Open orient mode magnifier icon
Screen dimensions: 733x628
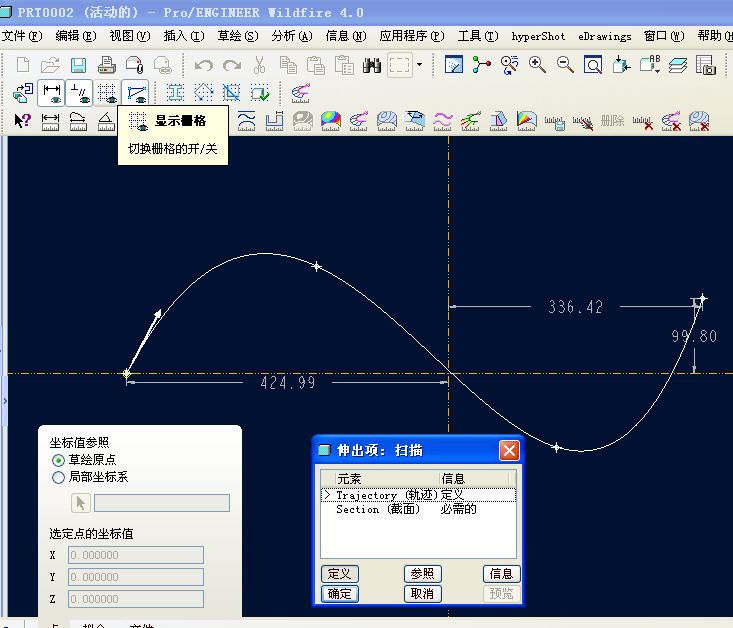(x=510, y=65)
